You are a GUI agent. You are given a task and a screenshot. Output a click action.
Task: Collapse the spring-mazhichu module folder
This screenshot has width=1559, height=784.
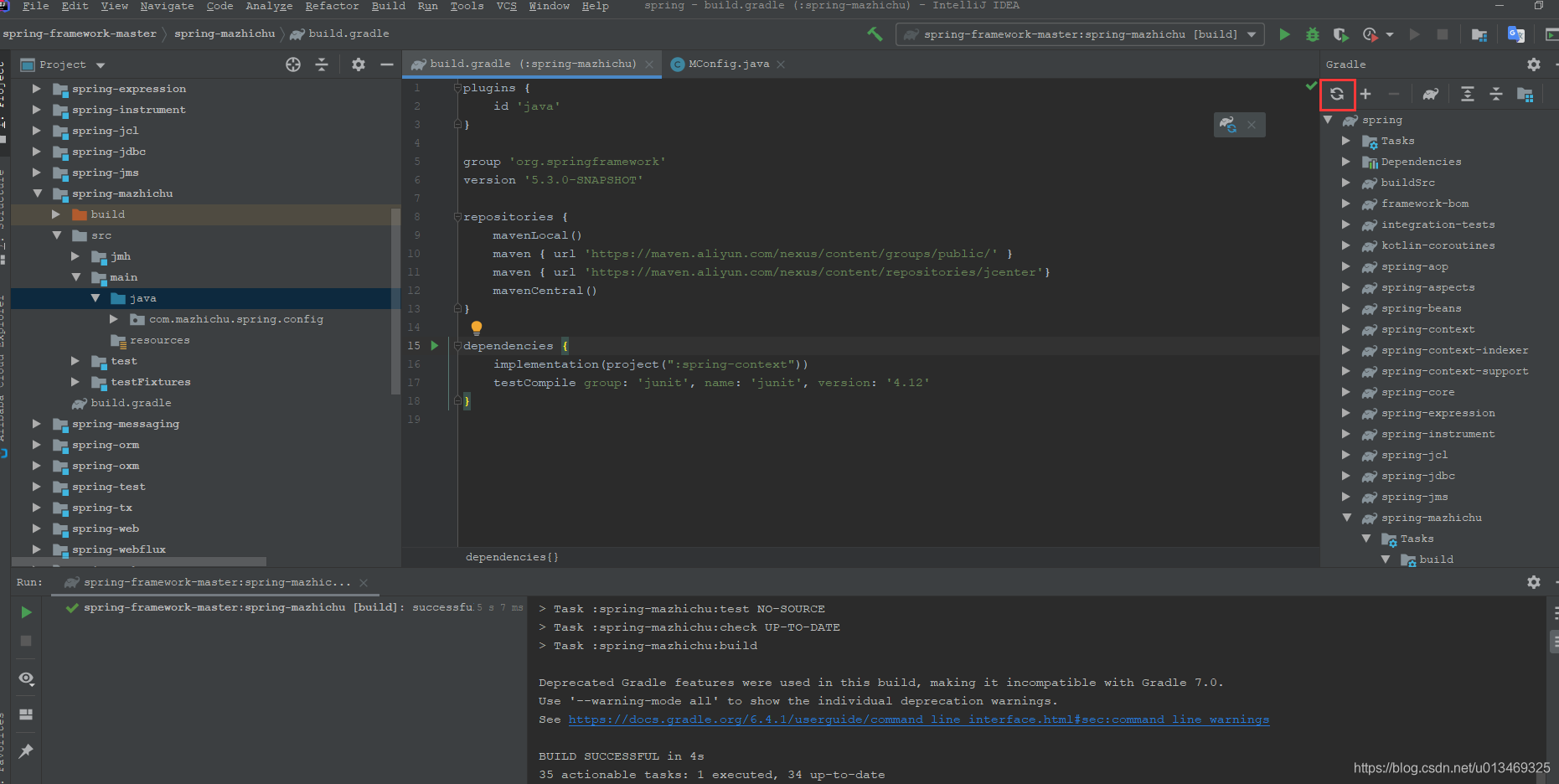[37, 193]
